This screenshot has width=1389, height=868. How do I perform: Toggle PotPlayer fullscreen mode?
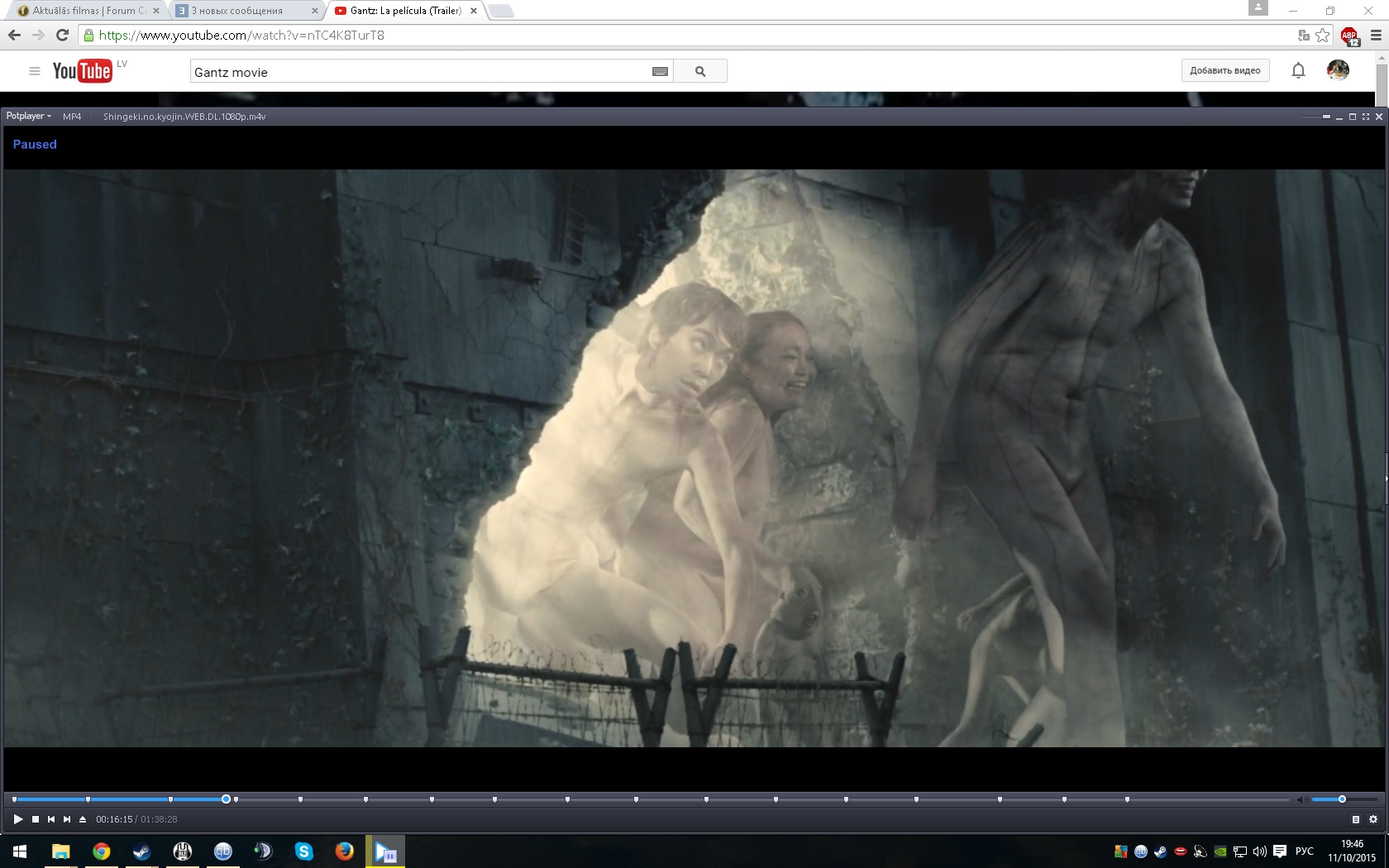pos(1366,117)
